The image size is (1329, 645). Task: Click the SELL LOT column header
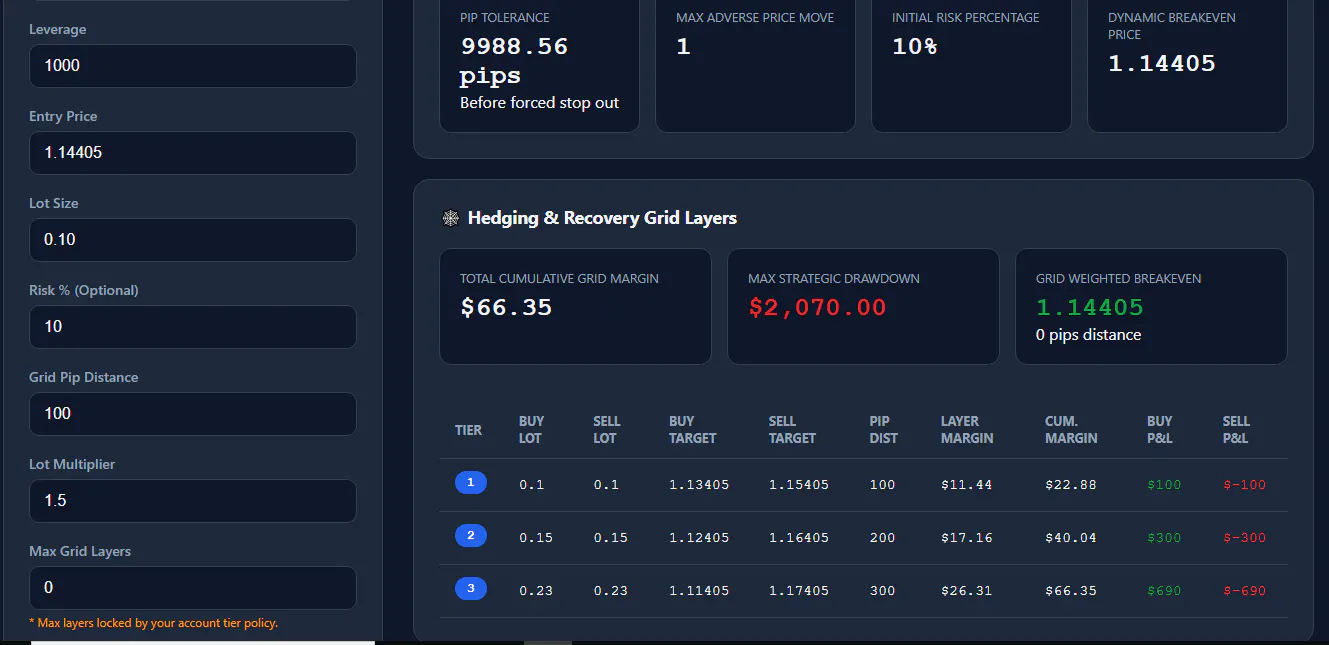pos(606,430)
